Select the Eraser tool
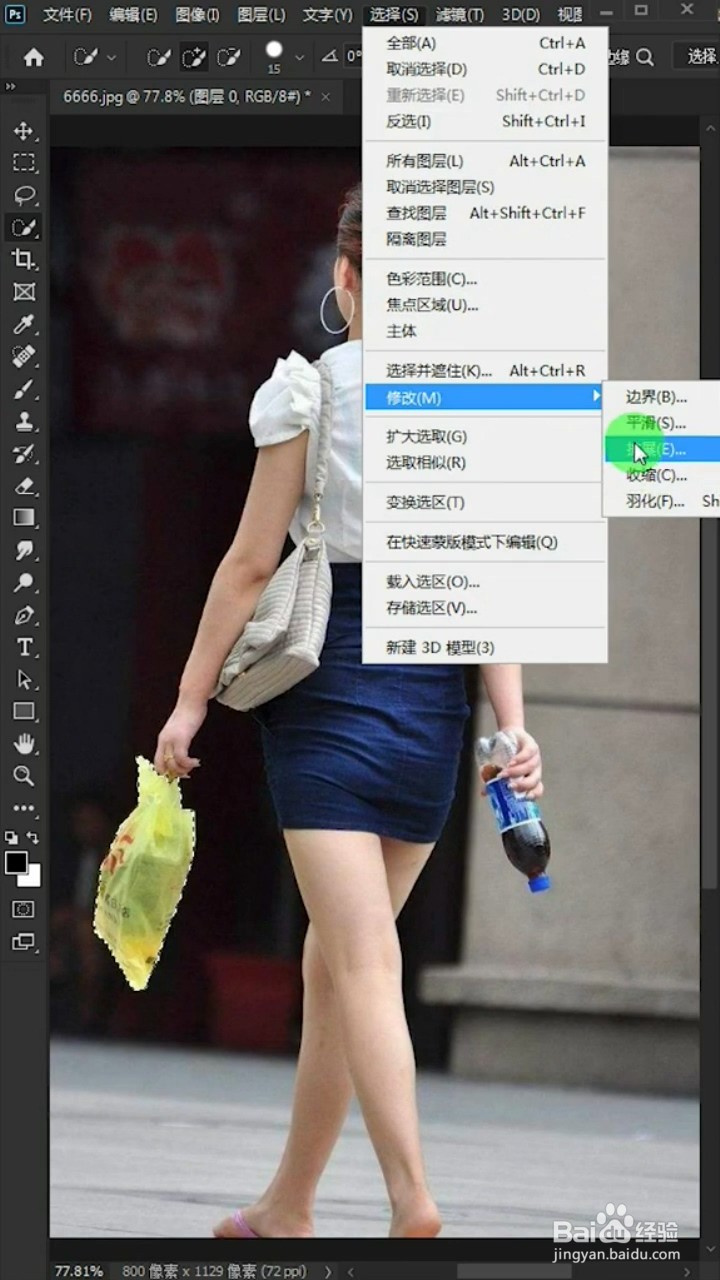 pyautogui.click(x=24, y=486)
